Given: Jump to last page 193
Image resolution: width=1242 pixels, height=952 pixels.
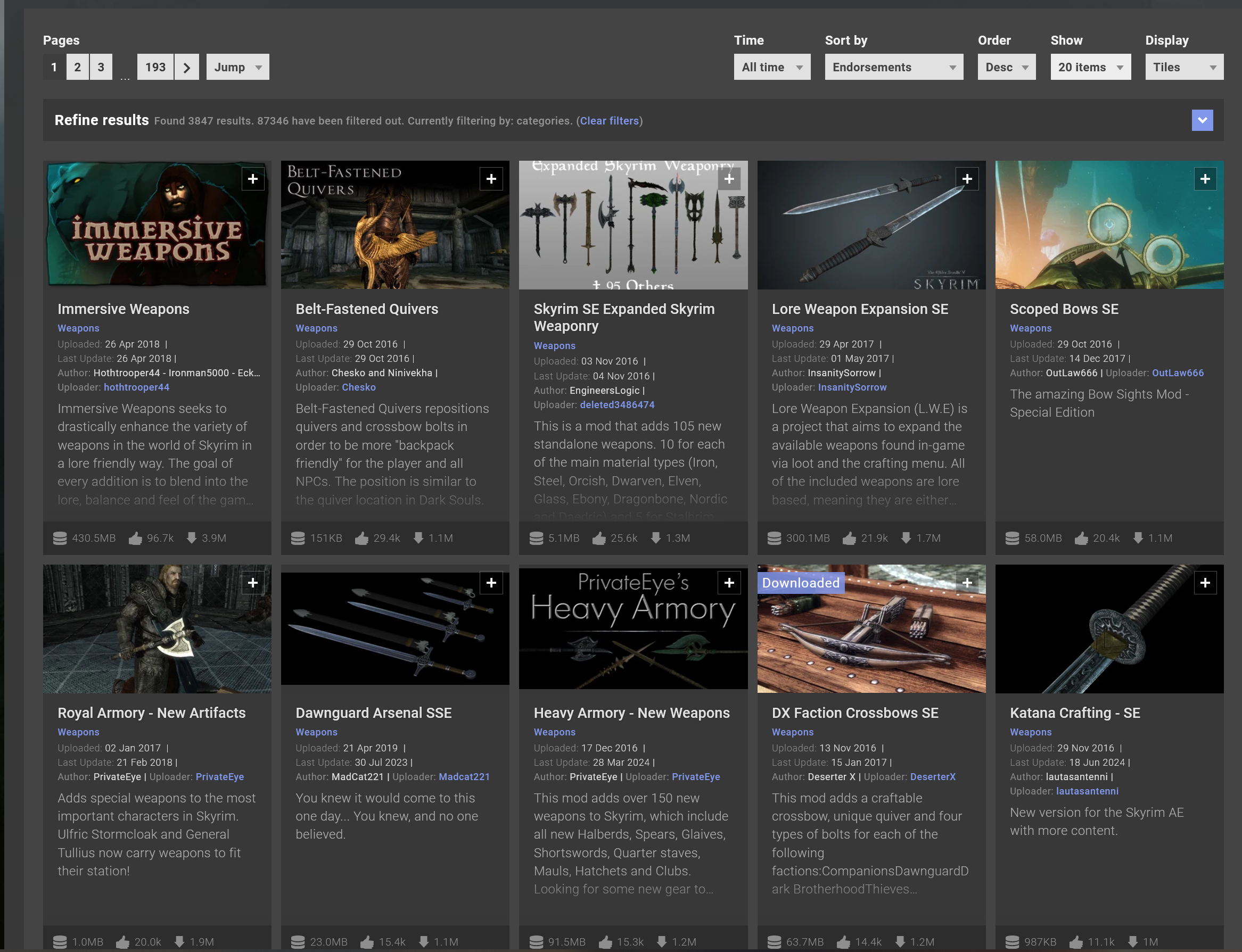Looking at the screenshot, I should point(155,68).
